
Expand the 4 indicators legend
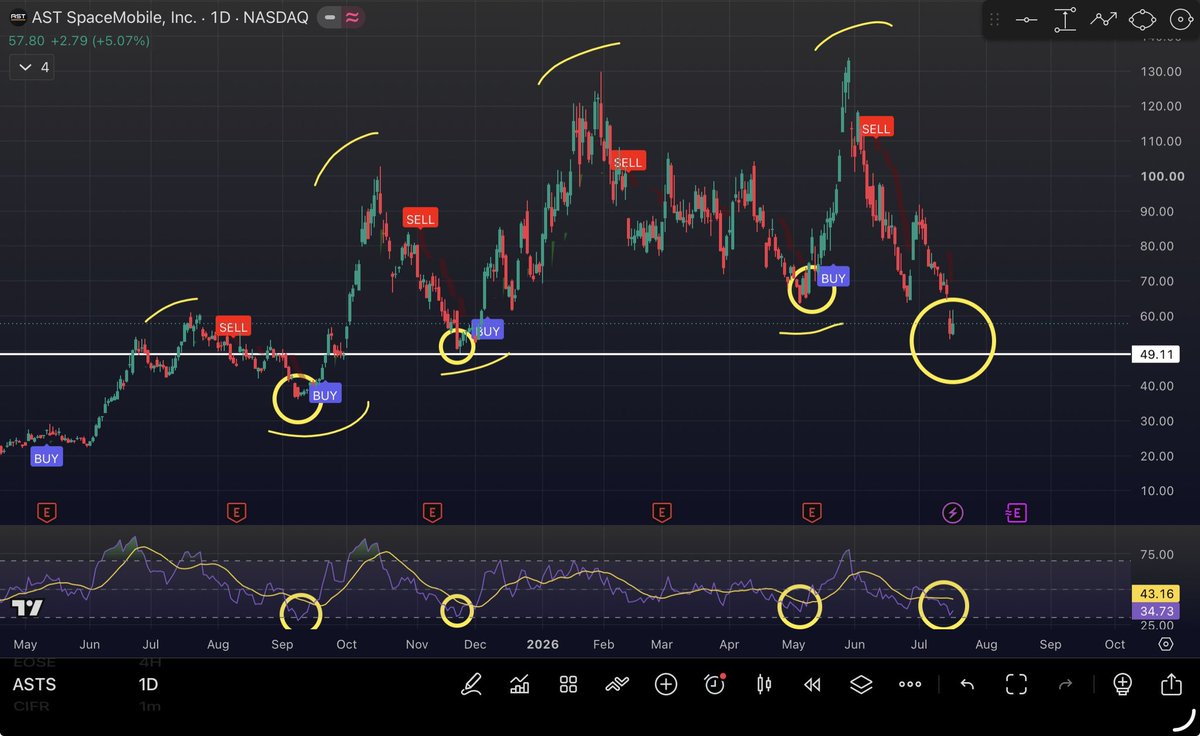pyautogui.click(x=32, y=68)
